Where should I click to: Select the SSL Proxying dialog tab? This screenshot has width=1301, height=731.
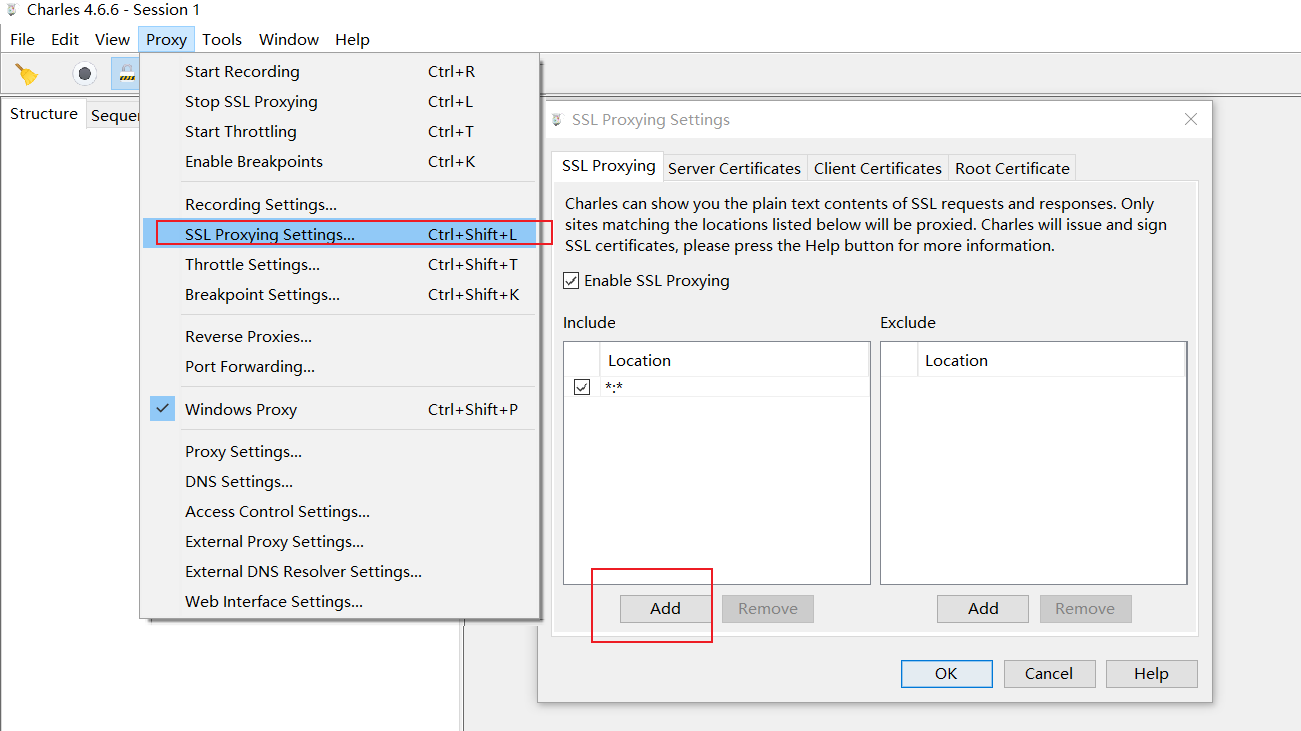coord(608,166)
